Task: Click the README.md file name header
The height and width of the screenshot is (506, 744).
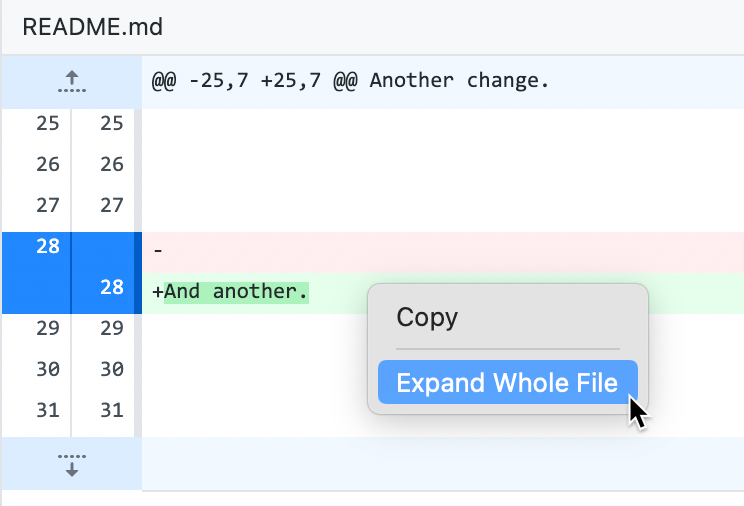Action: pos(93,27)
